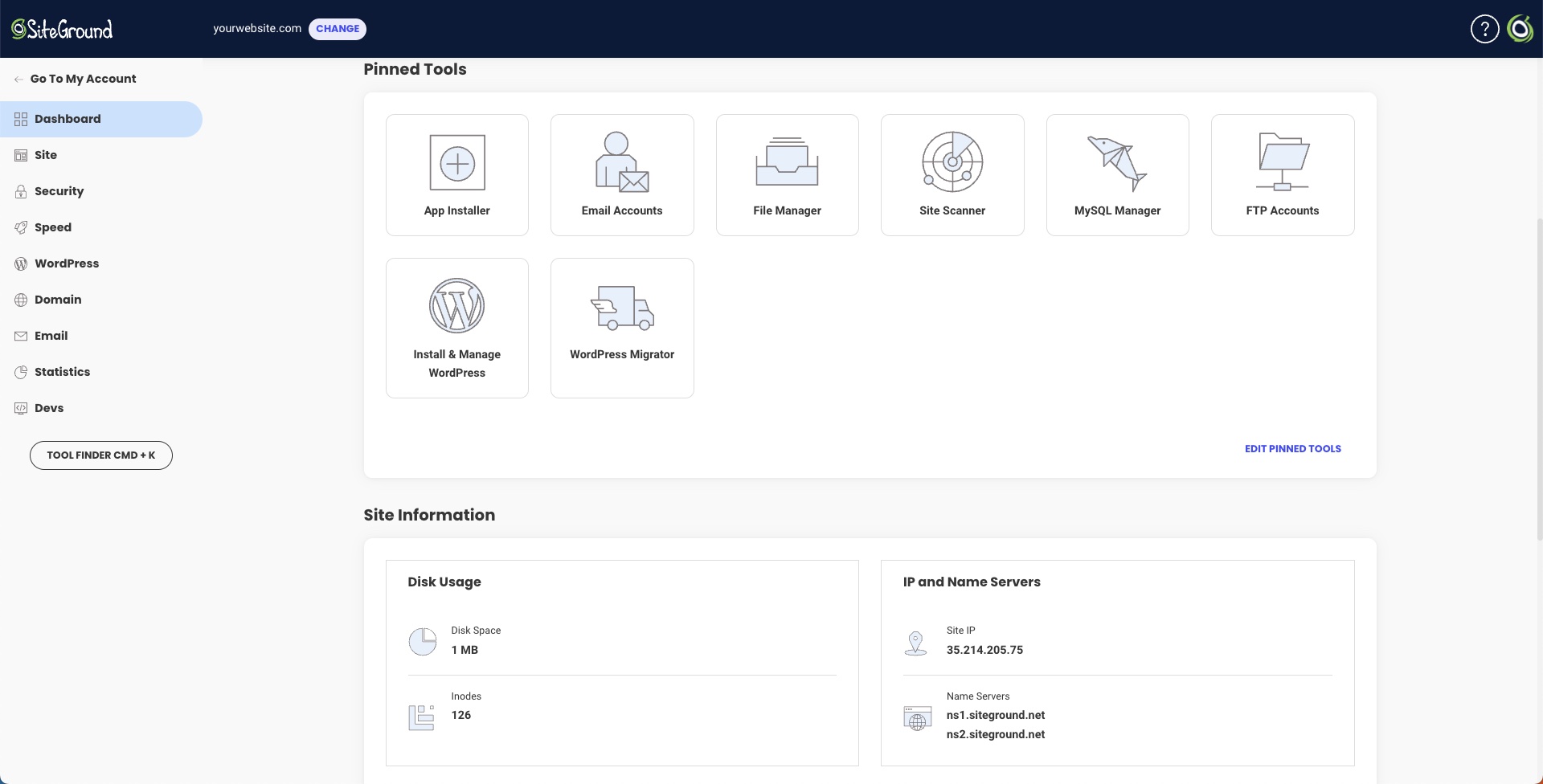The height and width of the screenshot is (784, 1543).
Task: Open the FTP Accounts label
Action: [1283, 210]
